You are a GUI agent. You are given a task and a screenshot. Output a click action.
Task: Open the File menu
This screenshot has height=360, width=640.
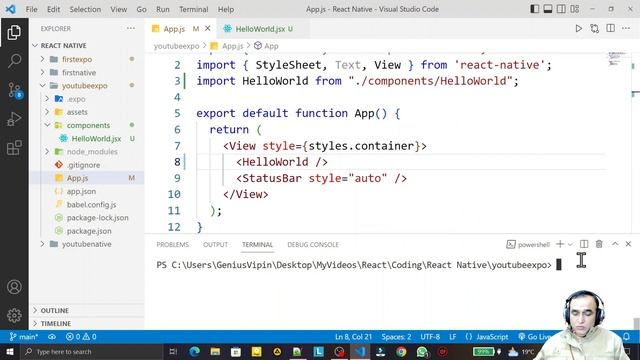click(31, 9)
